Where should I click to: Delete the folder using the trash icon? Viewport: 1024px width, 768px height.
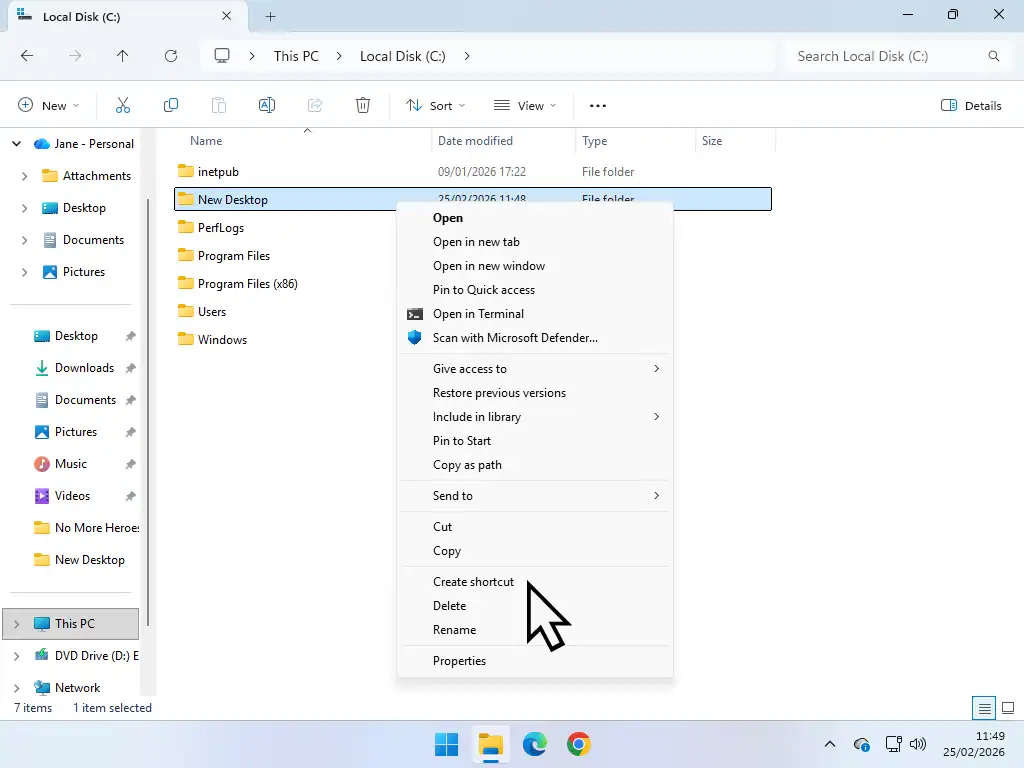click(x=363, y=105)
